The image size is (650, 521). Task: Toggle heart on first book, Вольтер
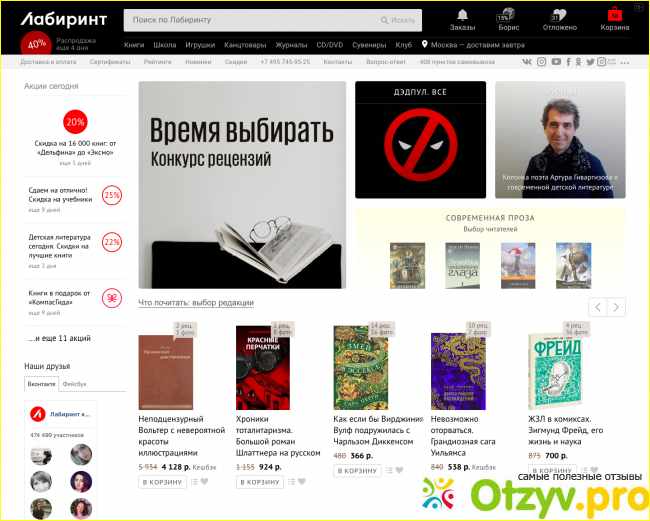coord(206,482)
